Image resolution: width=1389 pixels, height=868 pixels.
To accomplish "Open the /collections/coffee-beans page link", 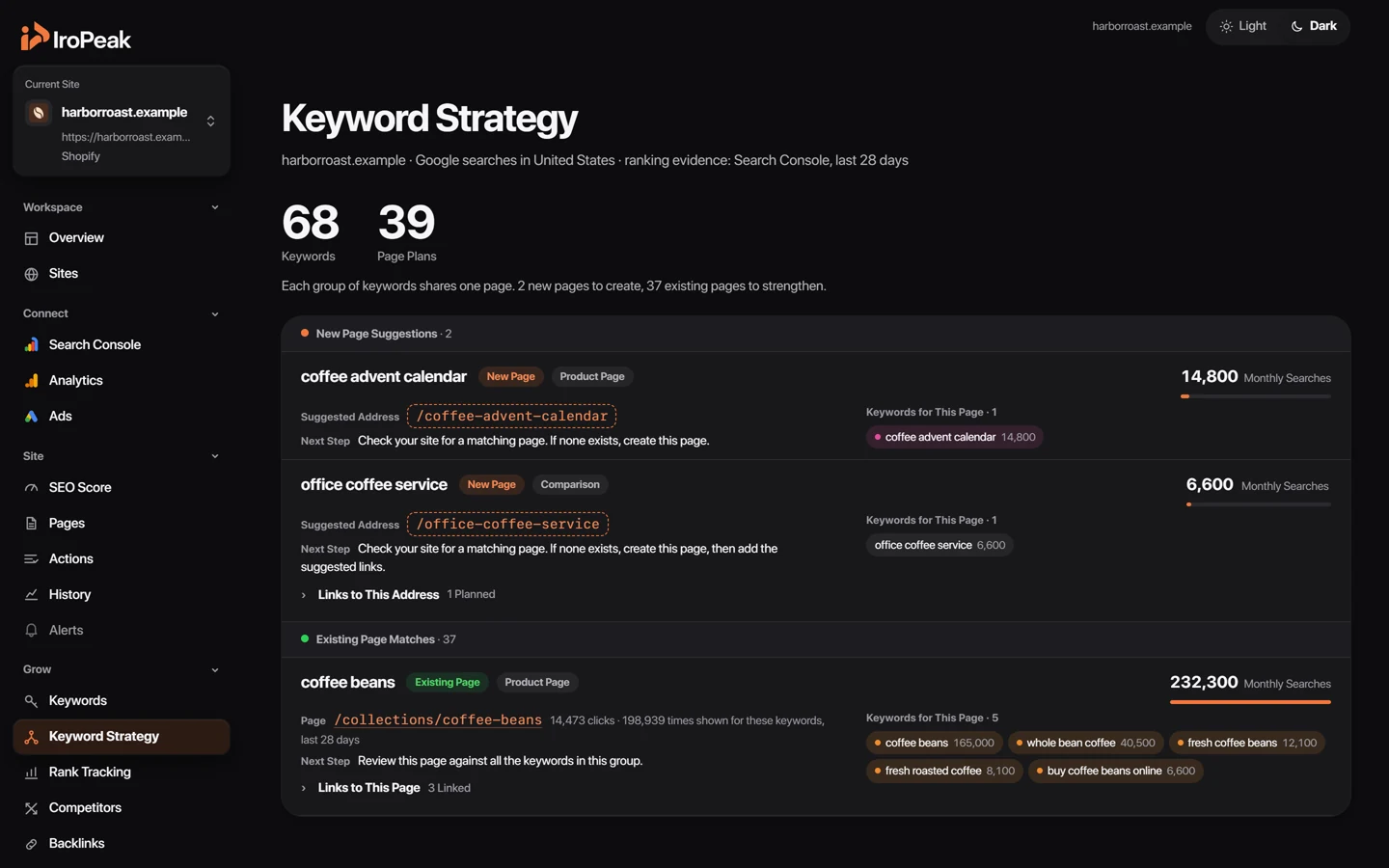I will 438,720.
